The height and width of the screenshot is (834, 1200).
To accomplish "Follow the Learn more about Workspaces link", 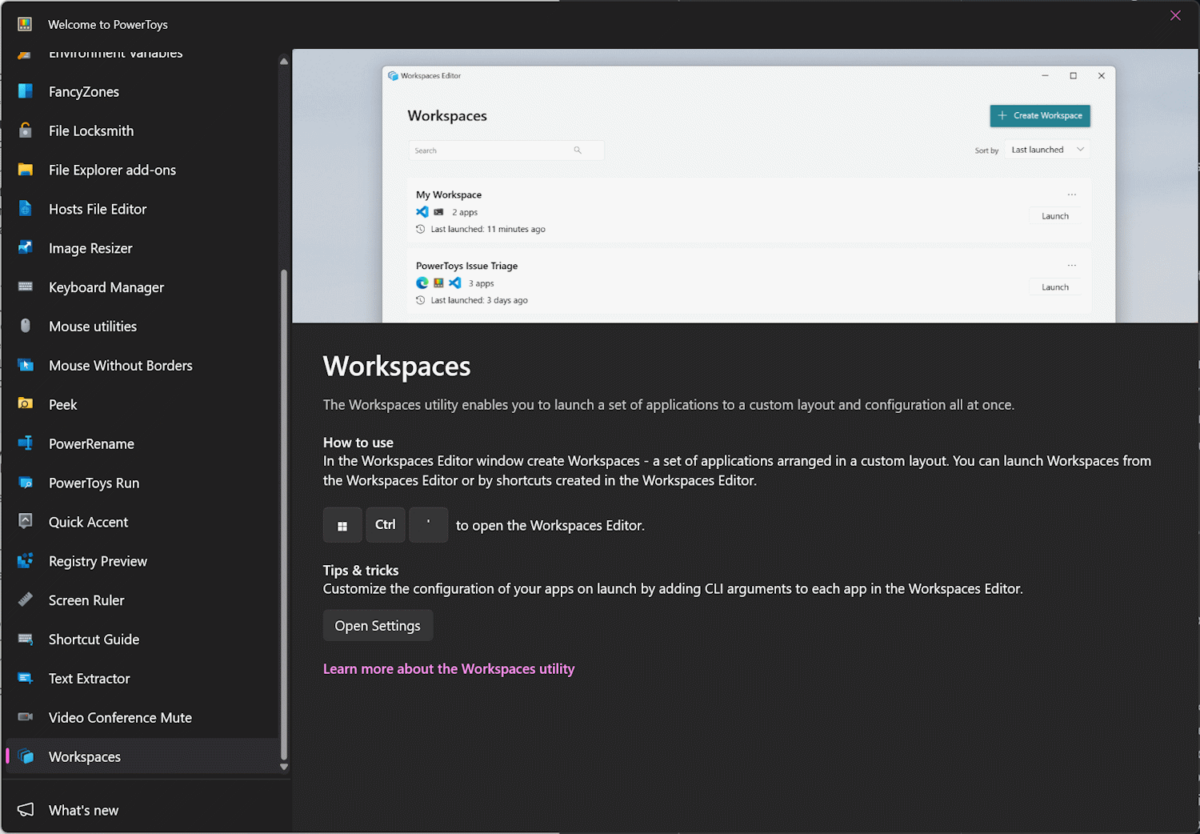I will click(448, 668).
